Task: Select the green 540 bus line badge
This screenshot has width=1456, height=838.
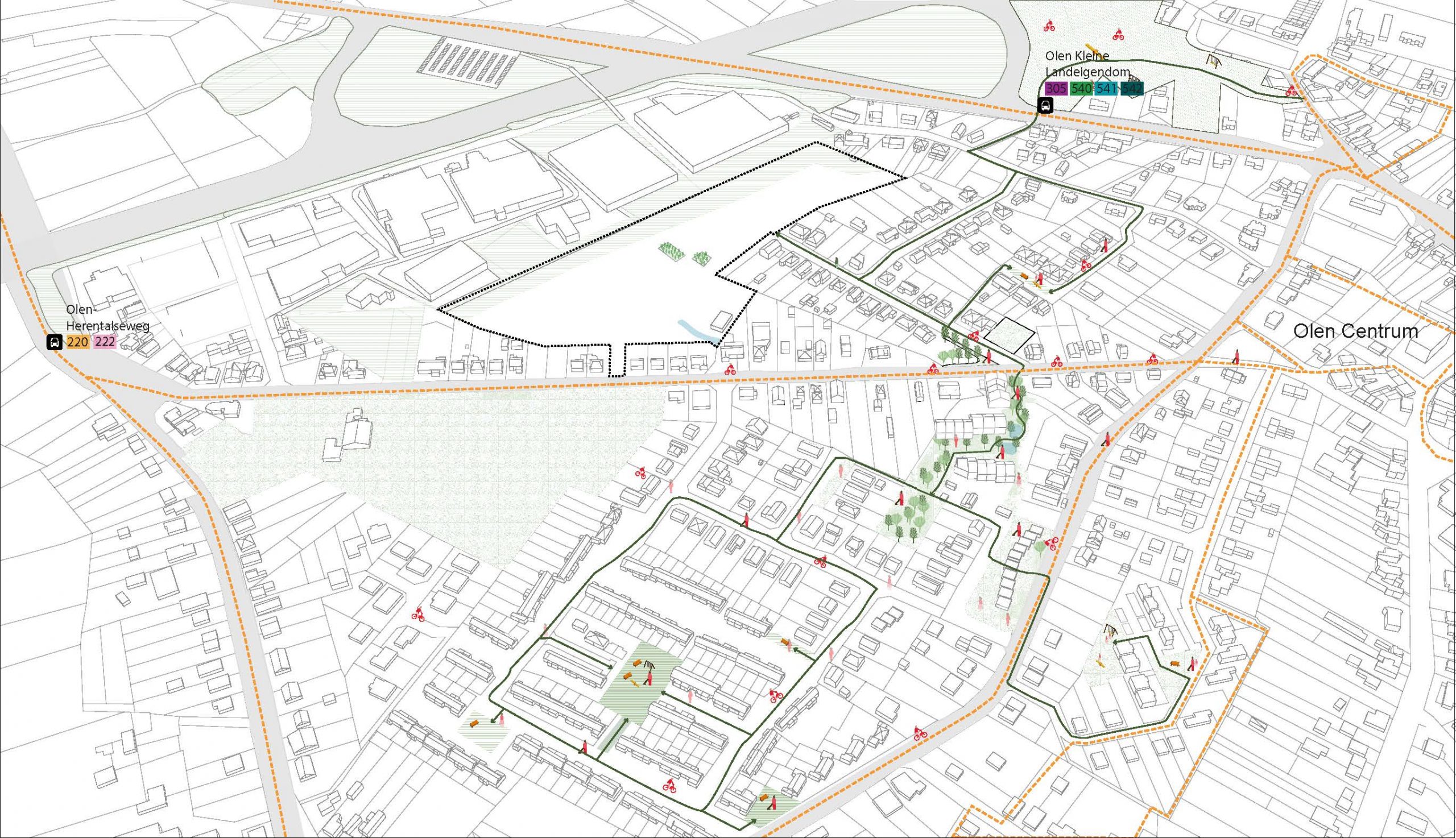Action: (x=1081, y=89)
